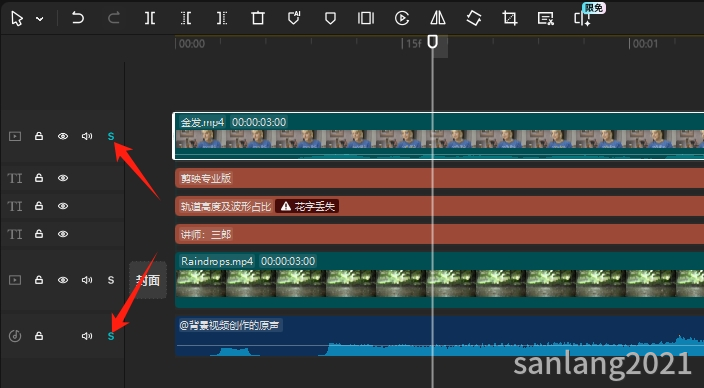
Task: Trim everything left of the playhead
Action: point(185,18)
